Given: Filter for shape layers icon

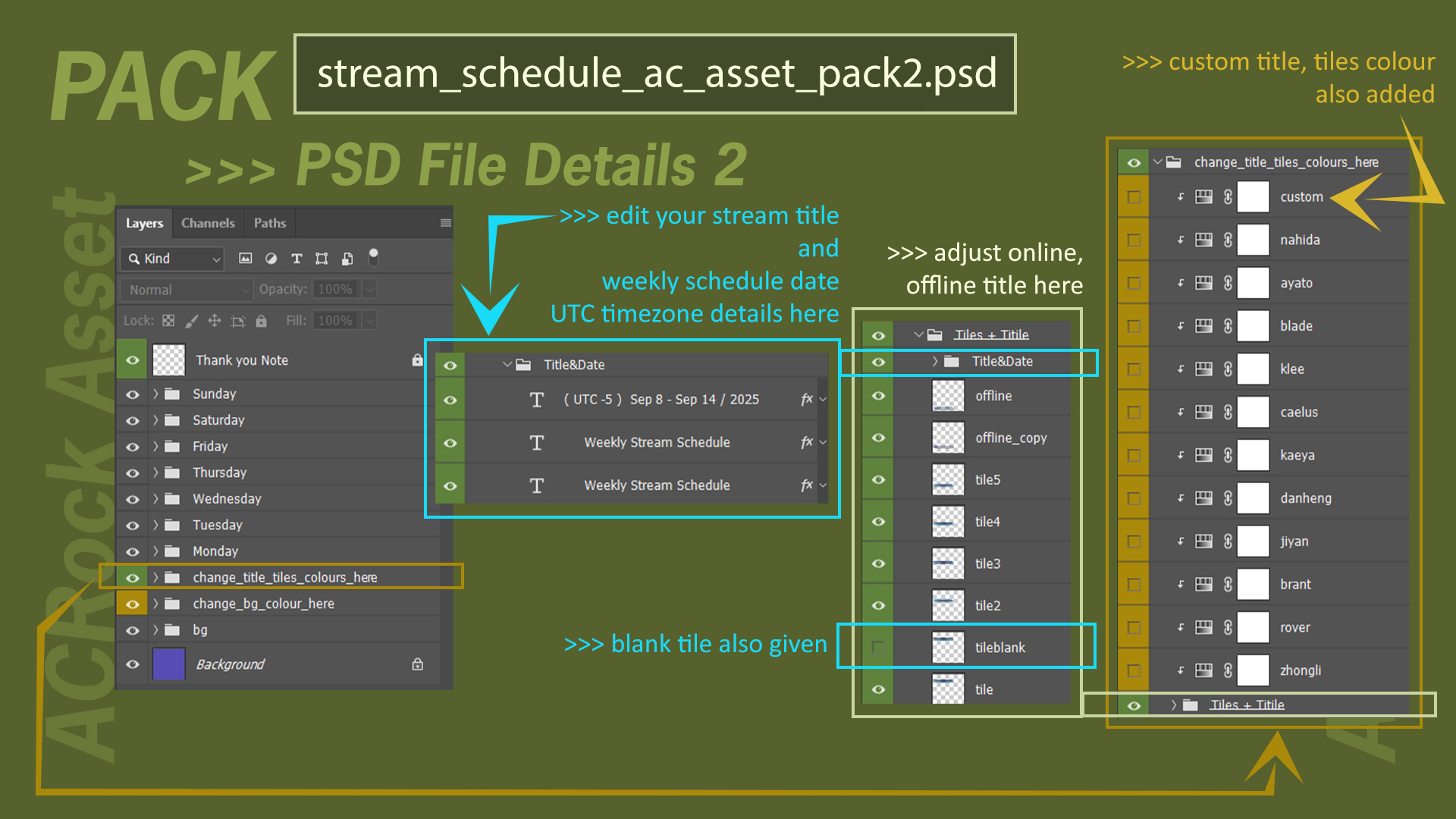Looking at the screenshot, I should click(322, 259).
